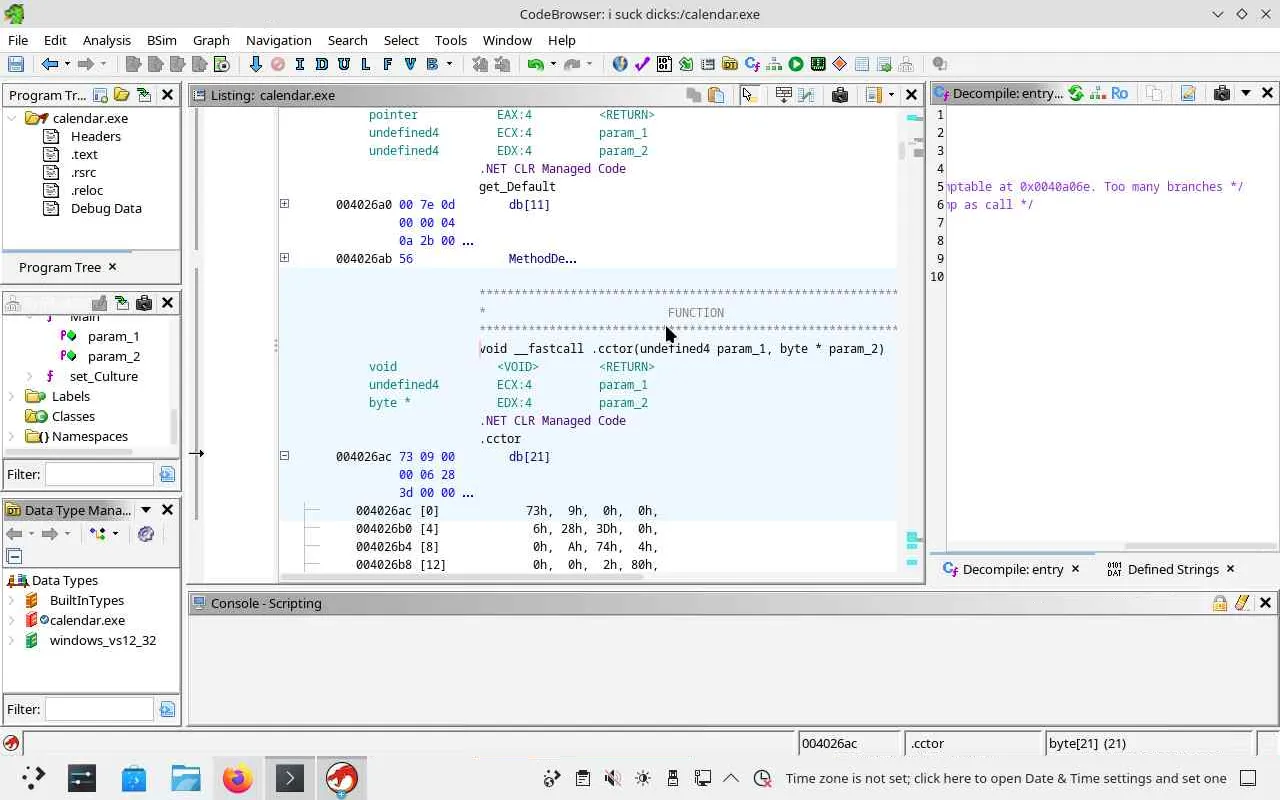Toggle the listing mouse hover mode icon
The width and height of the screenshot is (1280, 800).
pos(748,95)
